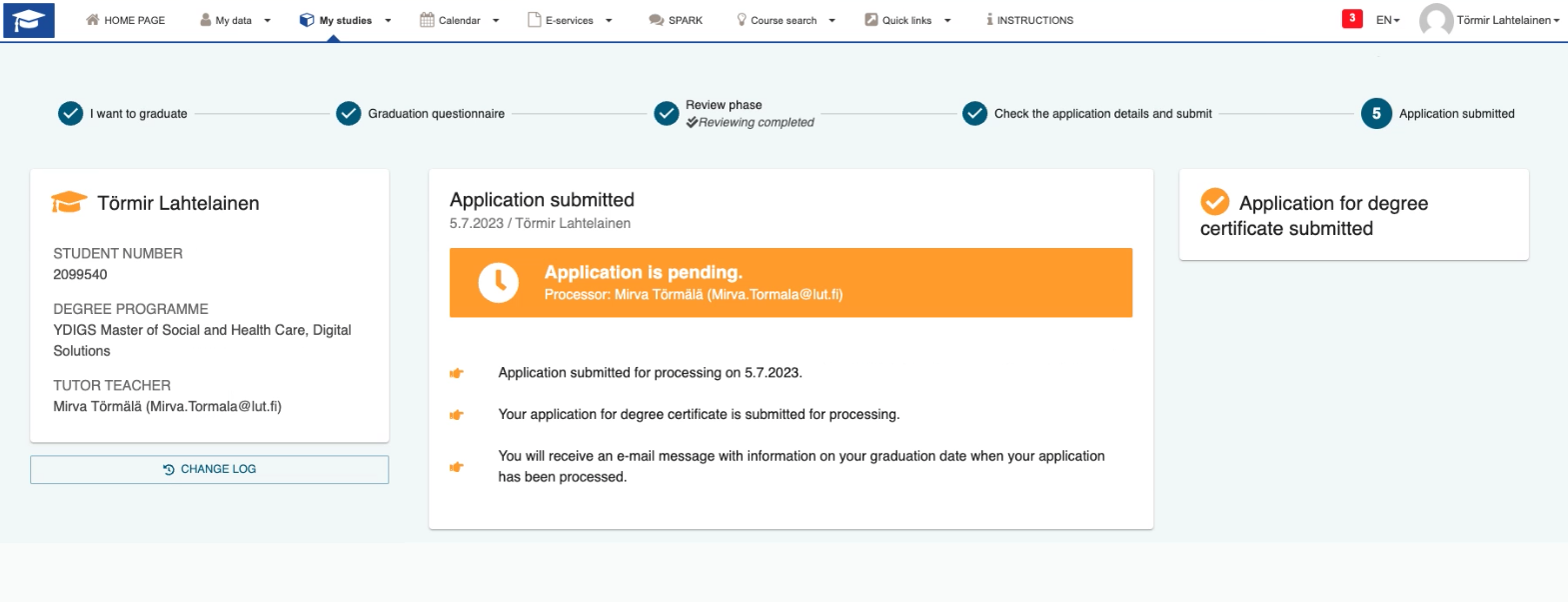Click the user avatar picture in header

1436,20
